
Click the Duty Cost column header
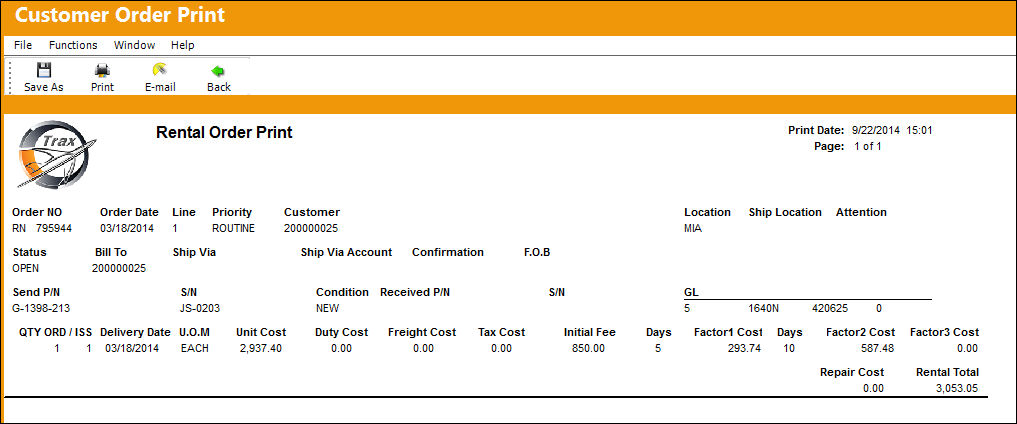(342, 333)
